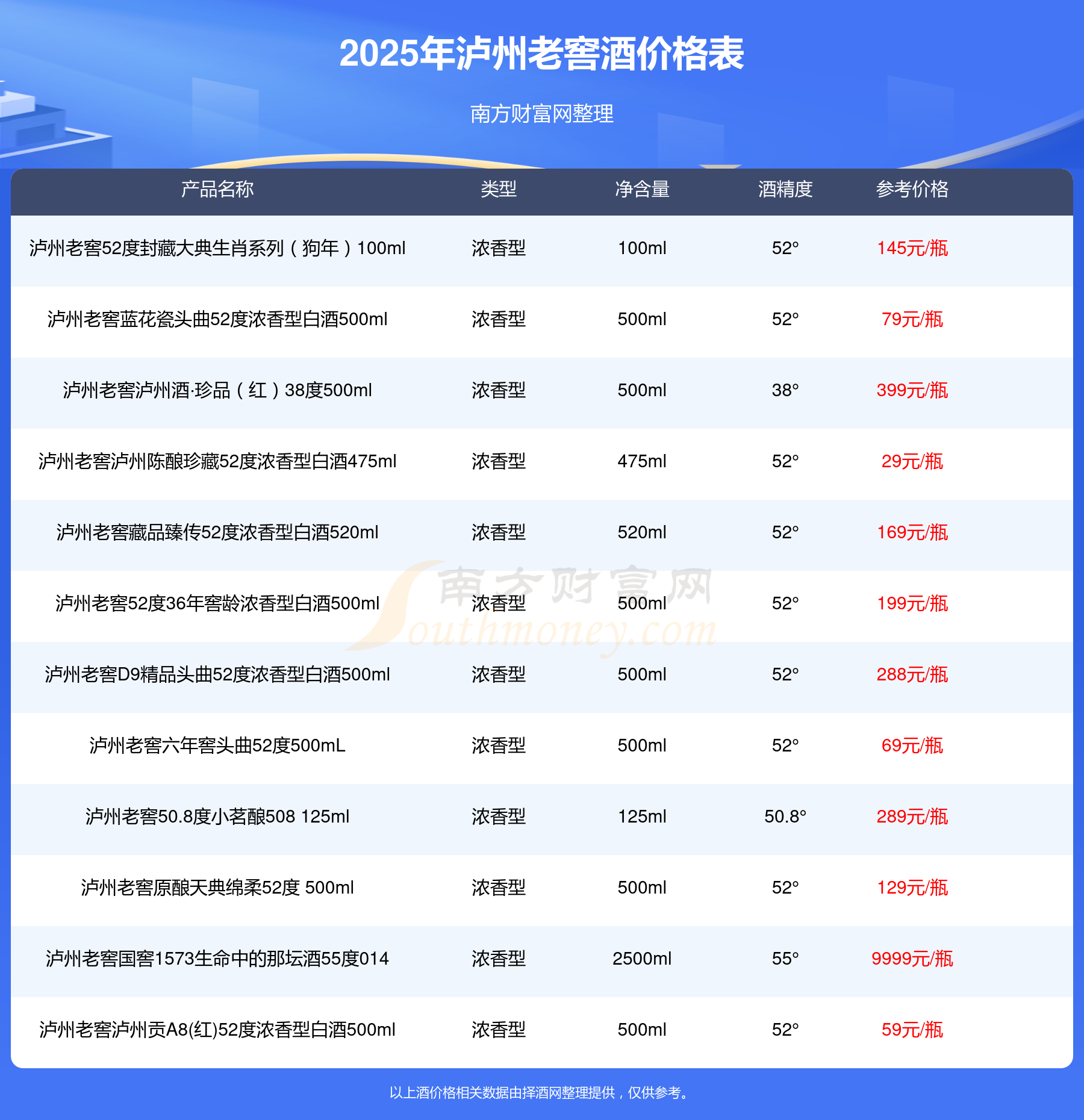Image resolution: width=1084 pixels, height=1120 pixels.
Task: Click product name "泸州老窖原酿天典绵柔52度 500ml"
Action: click(x=217, y=888)
